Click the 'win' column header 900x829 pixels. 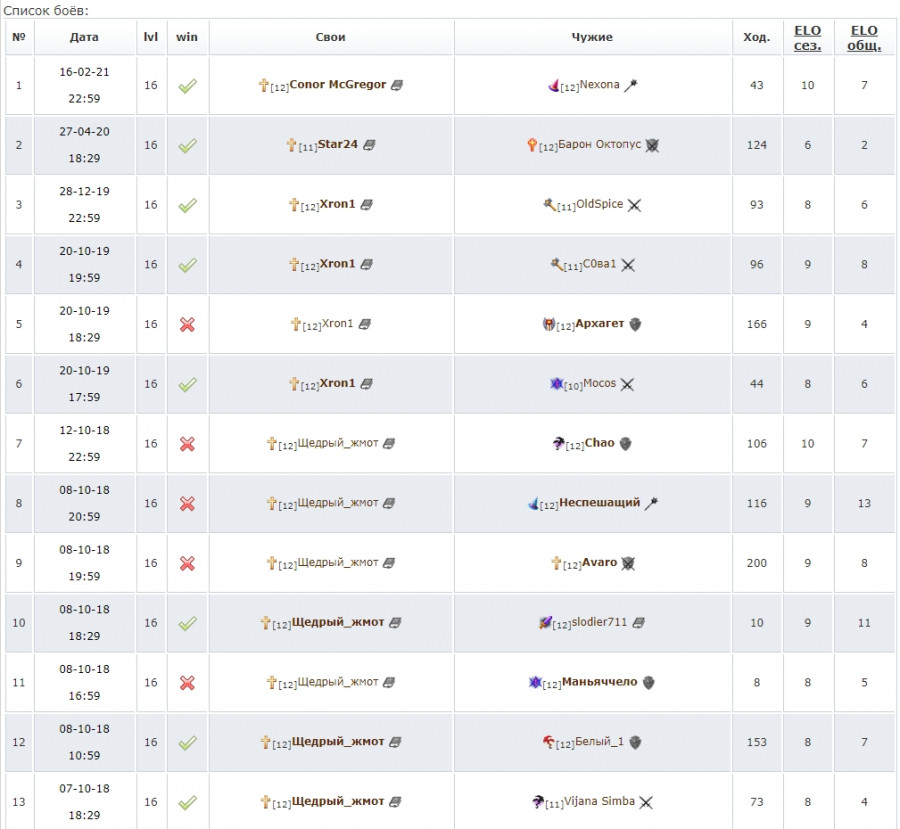tap(187, 37)
